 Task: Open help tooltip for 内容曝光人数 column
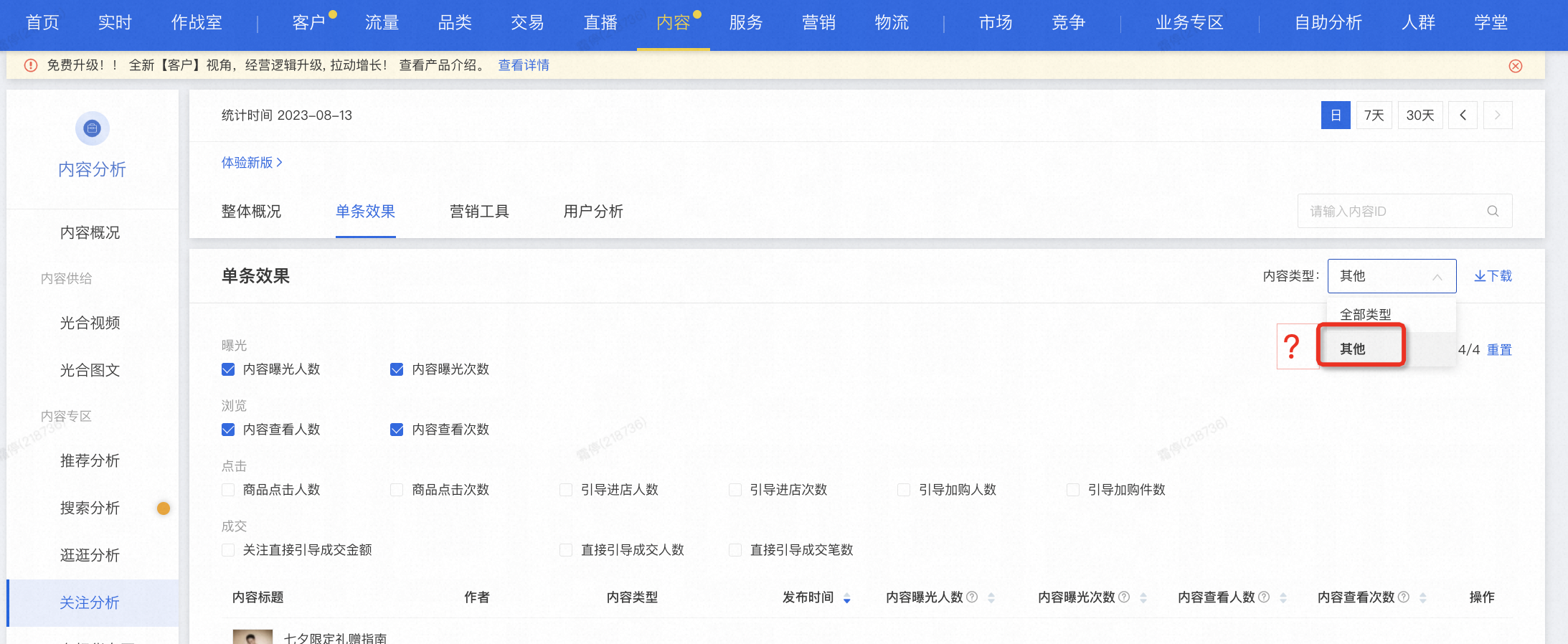coord(972,597)
